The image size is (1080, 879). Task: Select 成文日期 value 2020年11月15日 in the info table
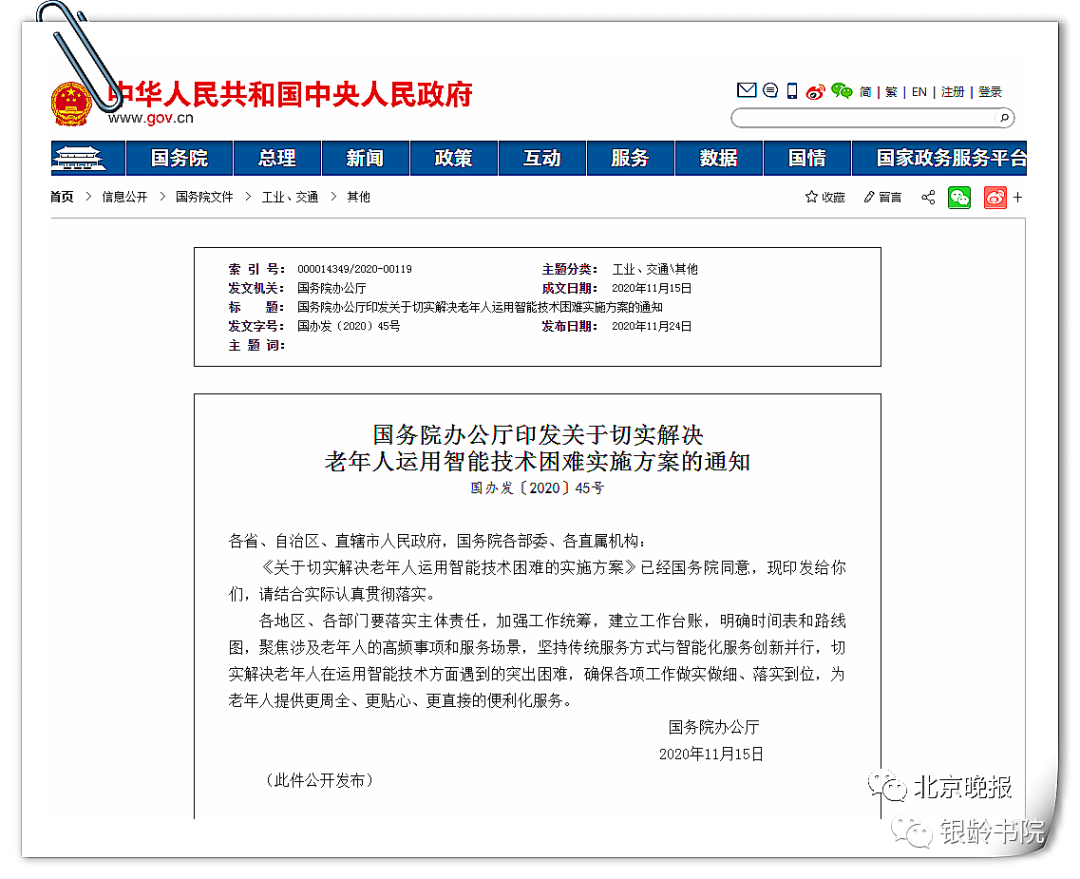(651, 288)
